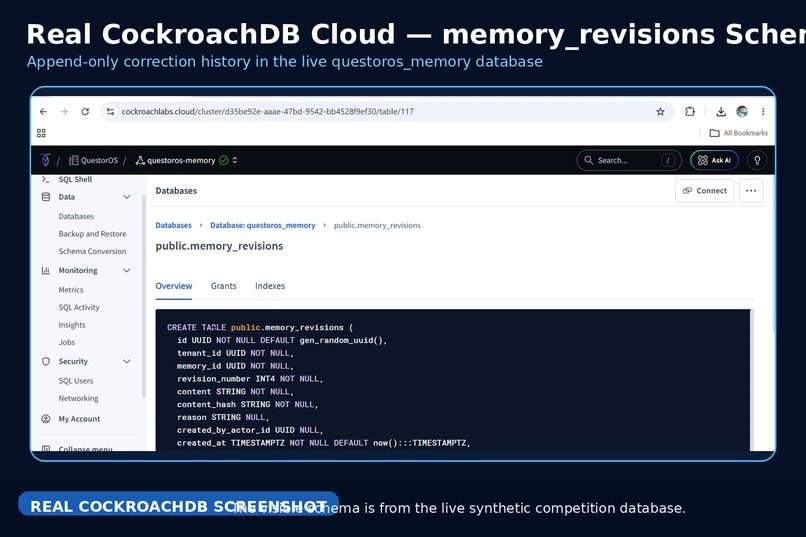Viewport: 806px width, 537px height.
Task: Open the Ask AI assistant
Action: (714, 160)
